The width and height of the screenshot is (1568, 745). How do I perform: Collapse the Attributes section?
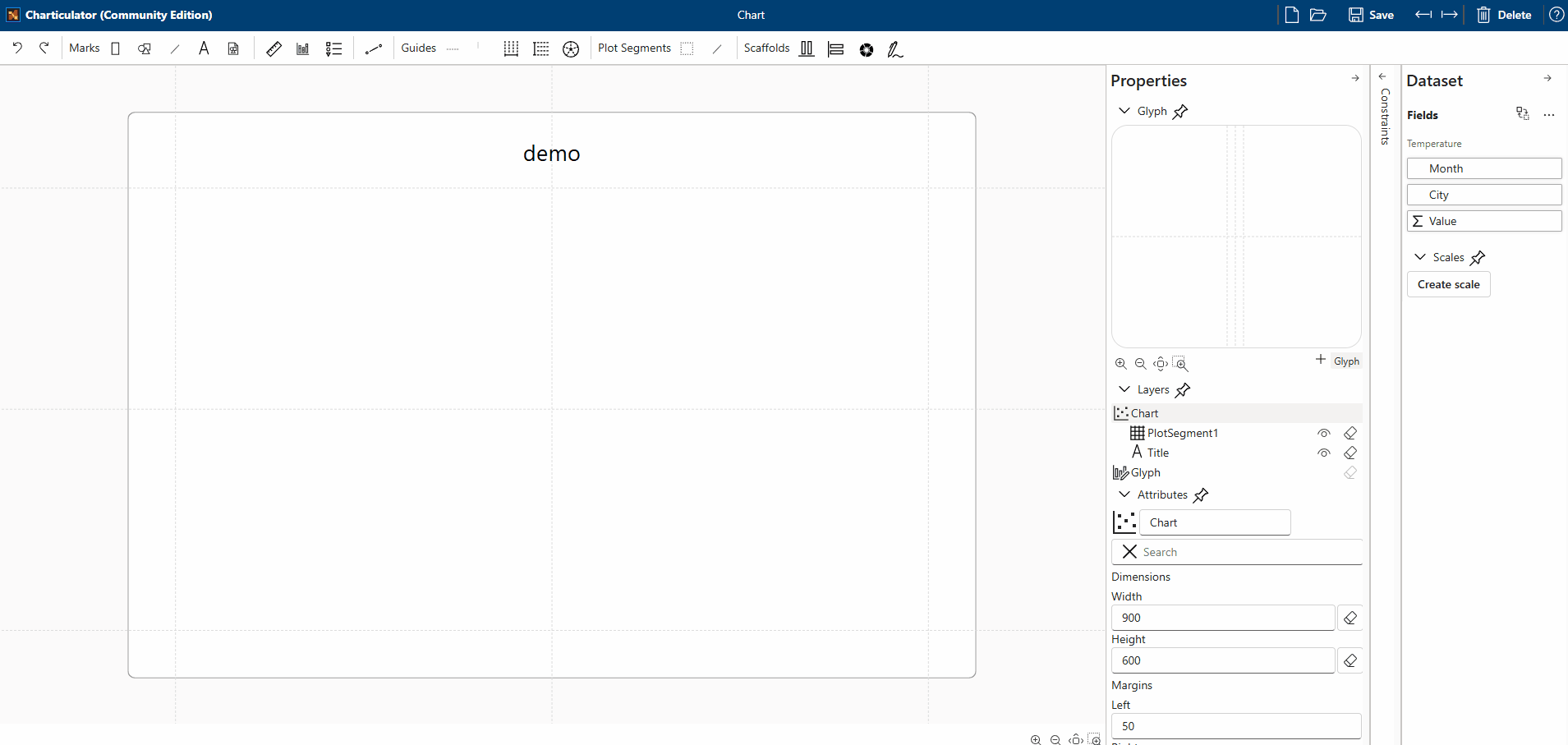1124,494
